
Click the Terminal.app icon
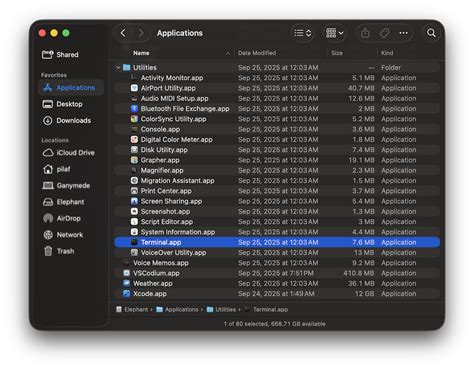pos(134,242)
